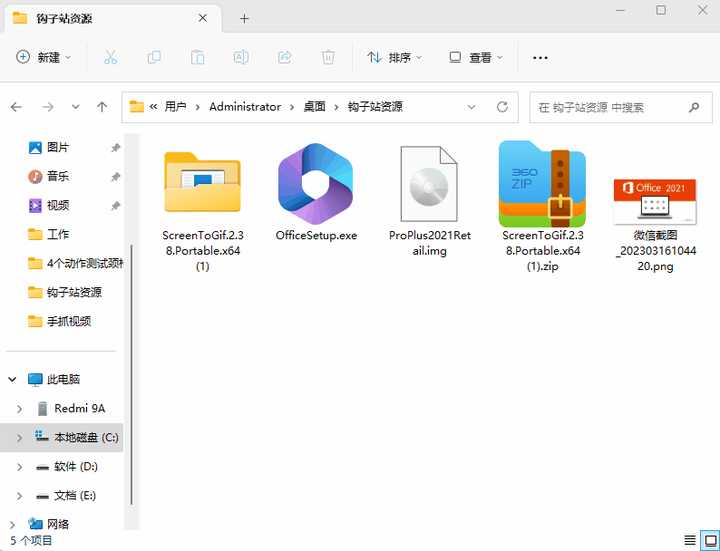Open the 新建 (New) menu
Image resolution: width=720 pixels, height=551 pixels.
pos(44,57)
